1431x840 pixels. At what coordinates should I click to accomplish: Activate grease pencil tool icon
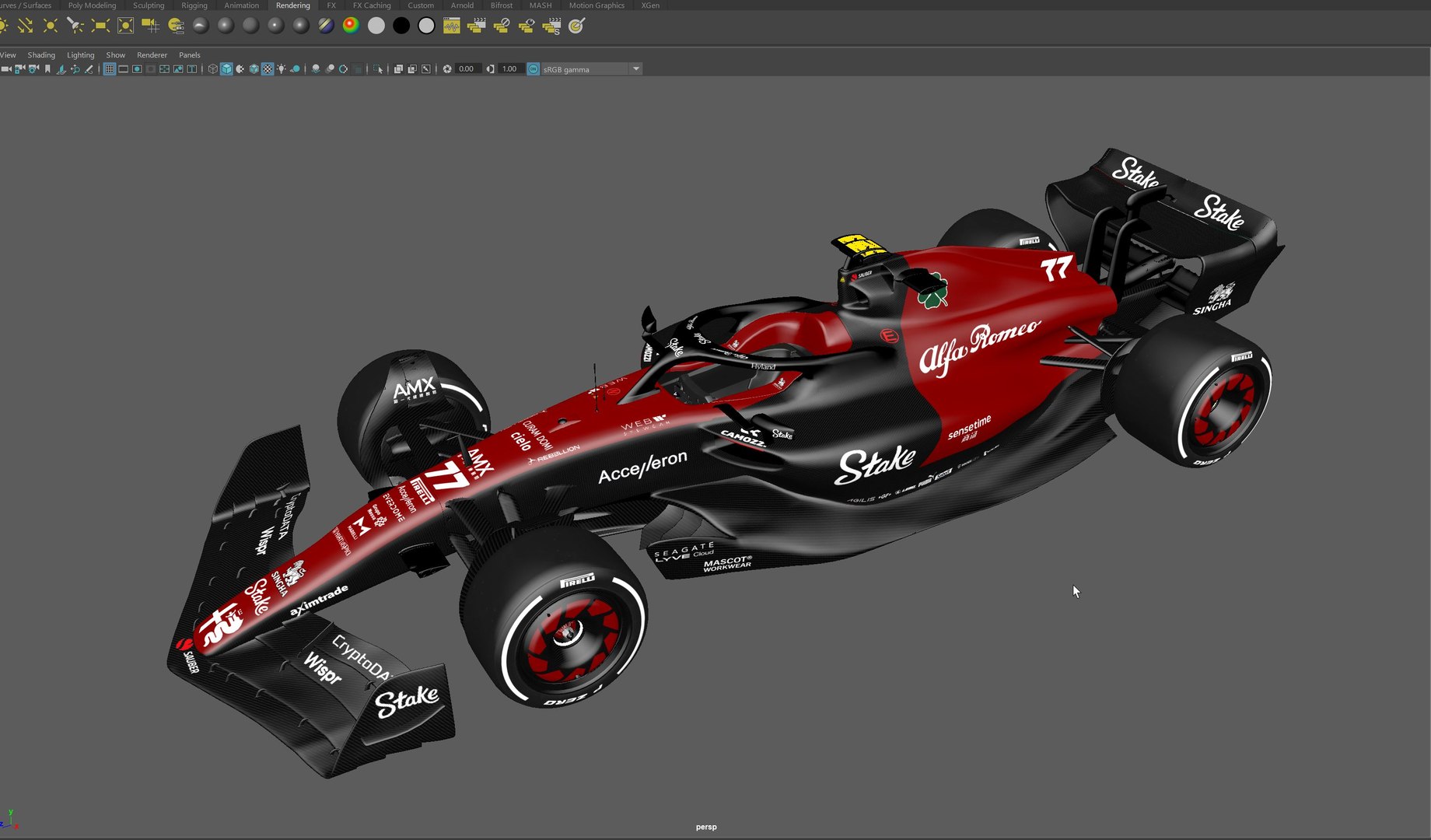tap(89, 69)
